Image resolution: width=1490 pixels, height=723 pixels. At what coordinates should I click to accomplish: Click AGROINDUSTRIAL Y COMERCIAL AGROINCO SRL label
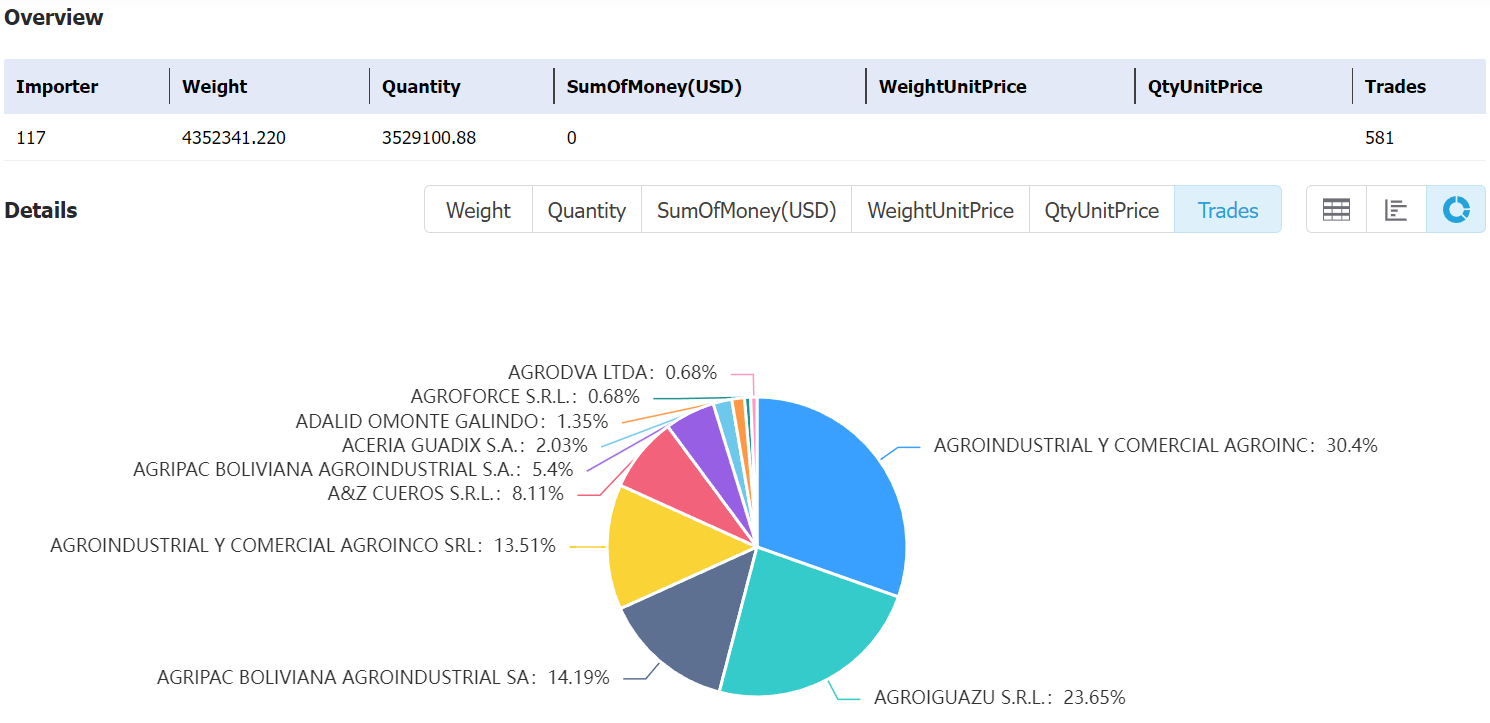(x=303, y=546)
